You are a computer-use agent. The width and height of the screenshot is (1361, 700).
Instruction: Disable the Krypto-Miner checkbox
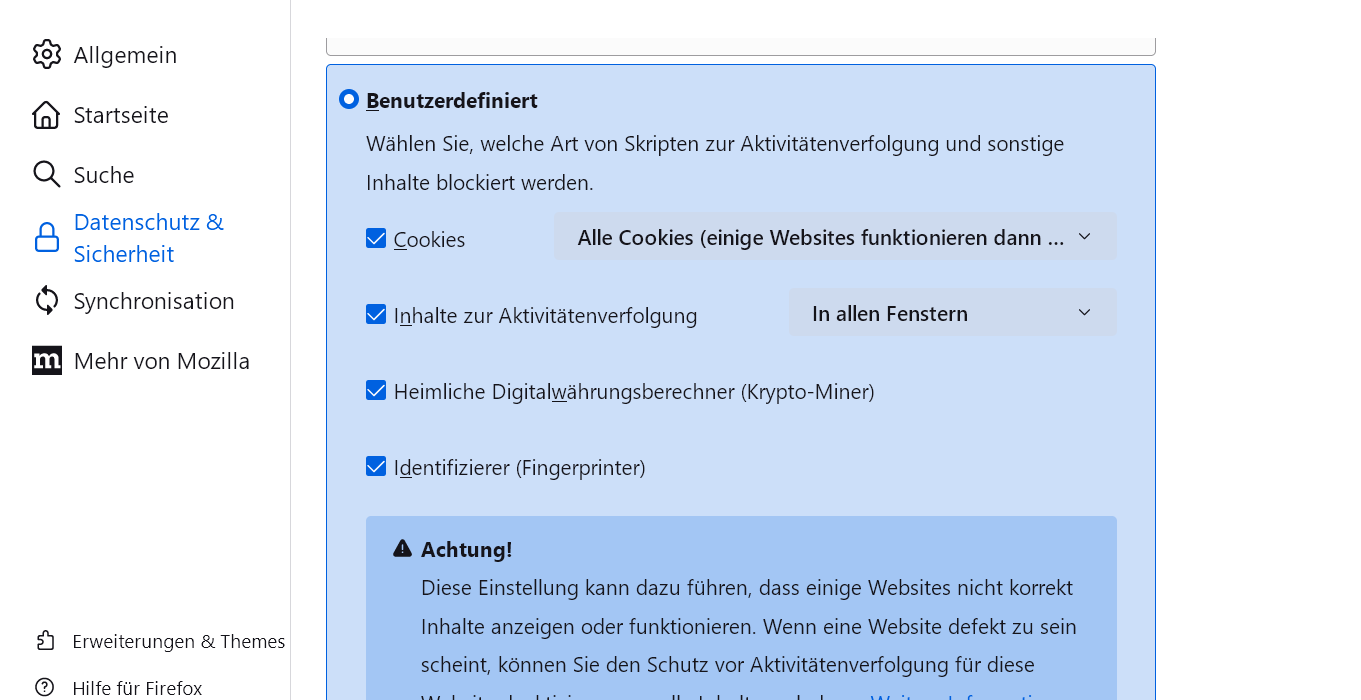coord(376,391)
